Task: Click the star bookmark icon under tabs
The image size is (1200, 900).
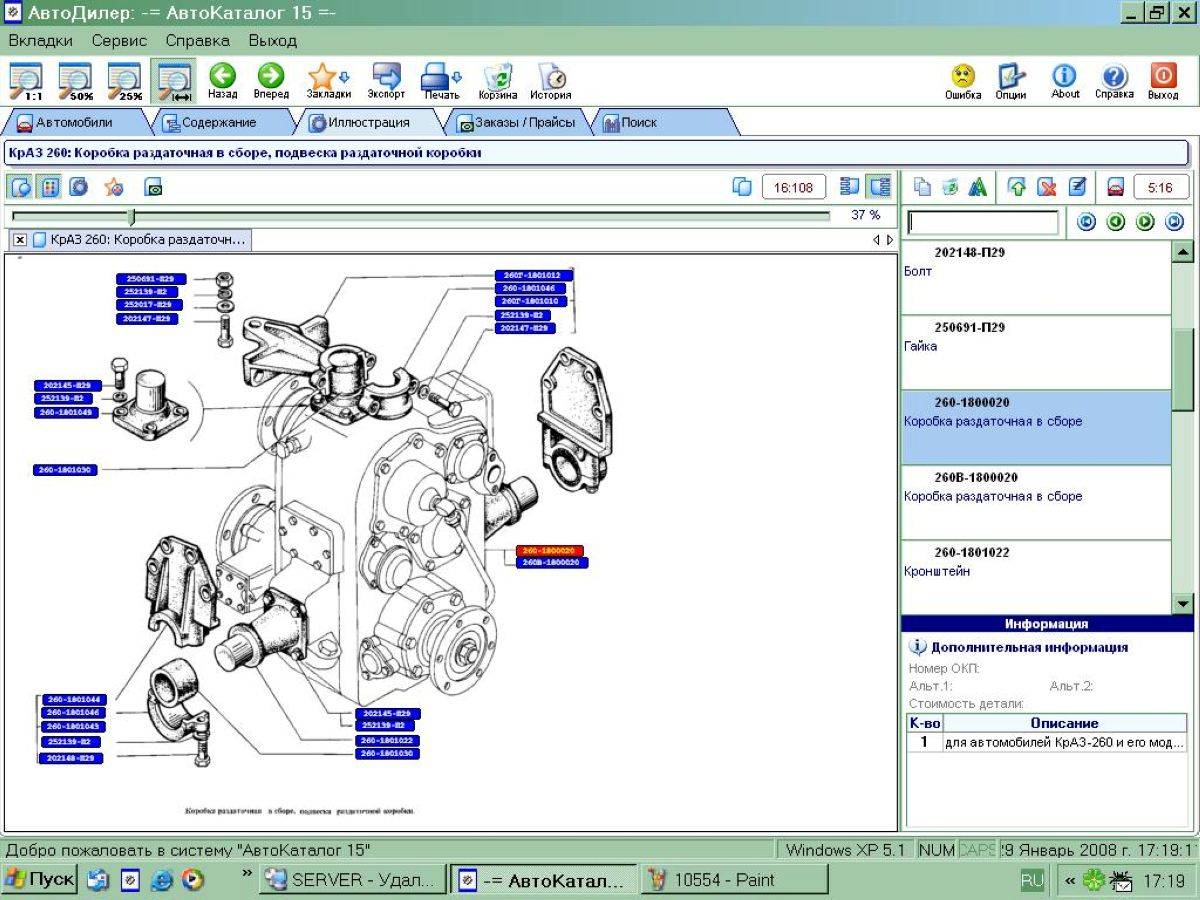Action: [x=114, y=186]
